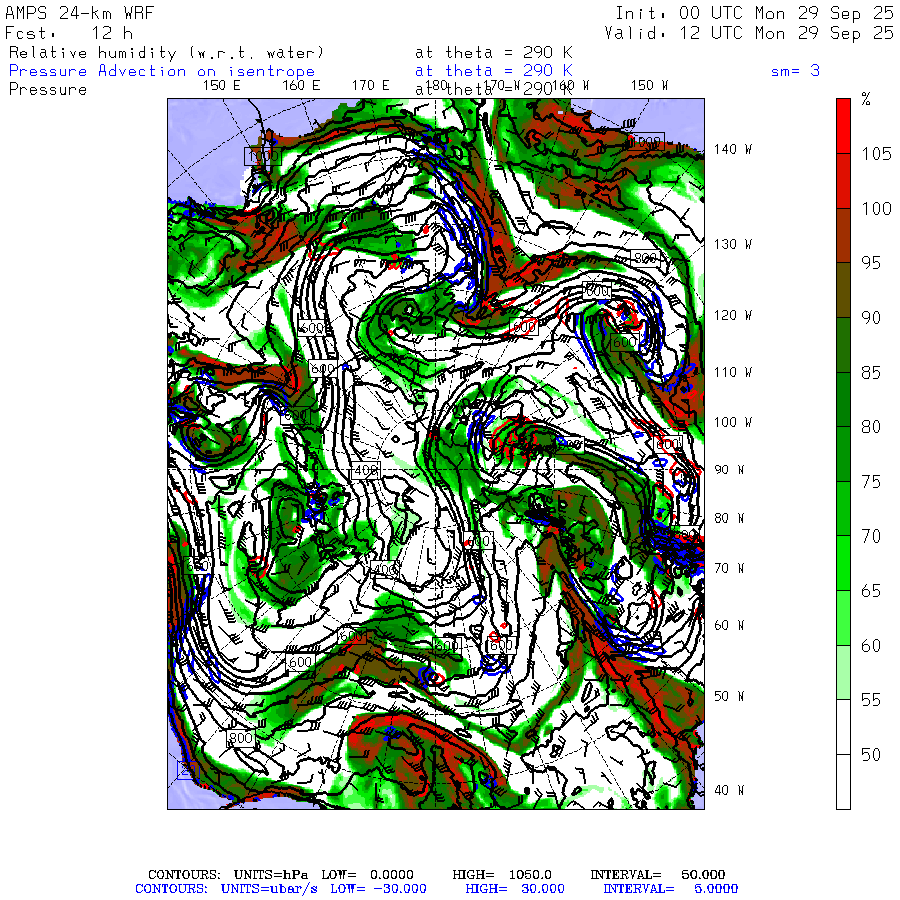
Task: Click the '105' colorbar tick label
Action: point(876,154)
